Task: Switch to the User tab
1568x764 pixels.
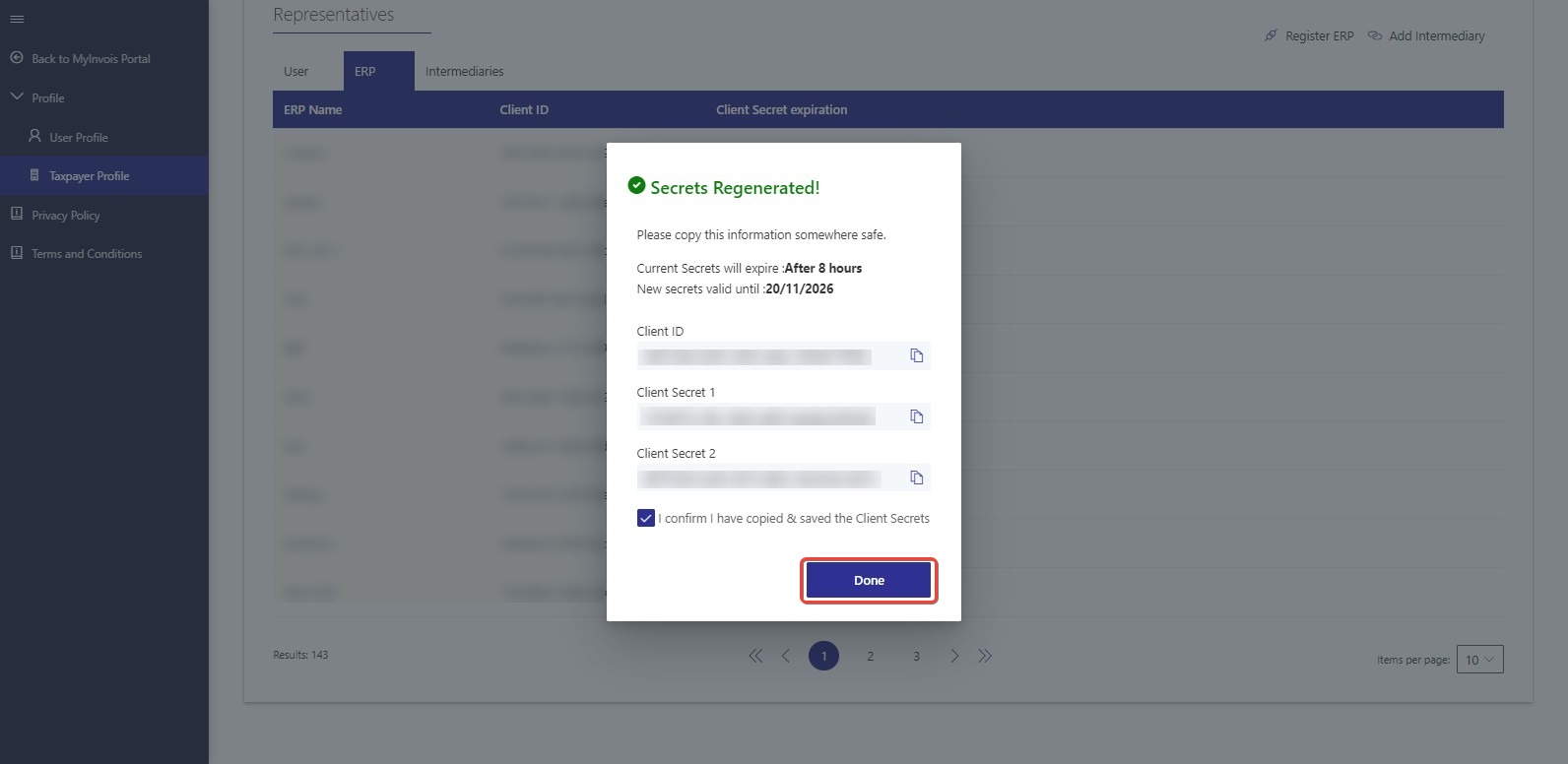Action: click(295, 72)
